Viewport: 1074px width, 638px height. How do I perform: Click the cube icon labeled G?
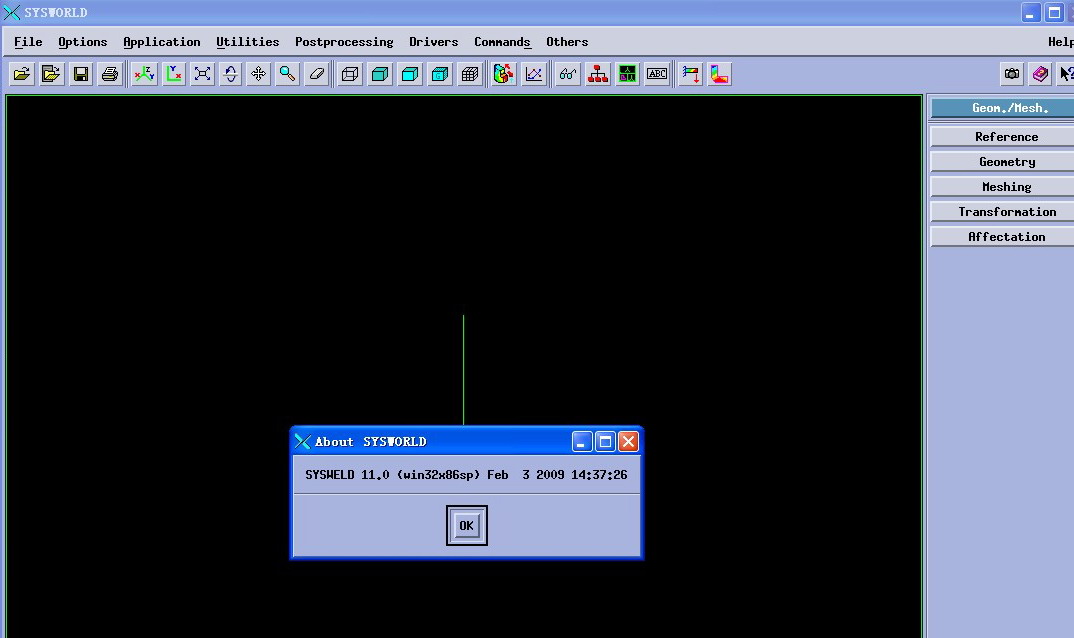440,74
